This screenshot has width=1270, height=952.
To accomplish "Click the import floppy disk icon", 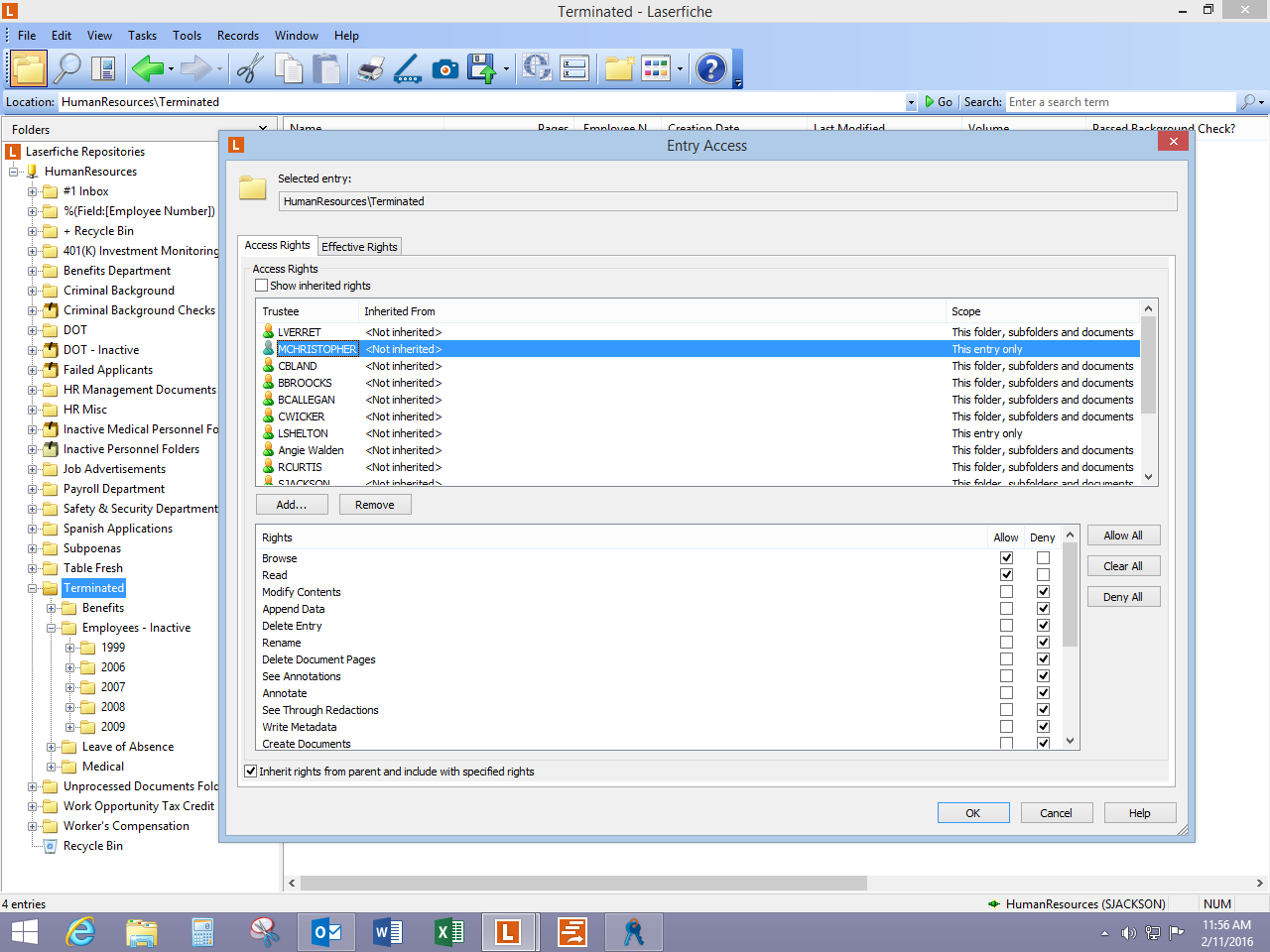I will click(x=482, y=68).
